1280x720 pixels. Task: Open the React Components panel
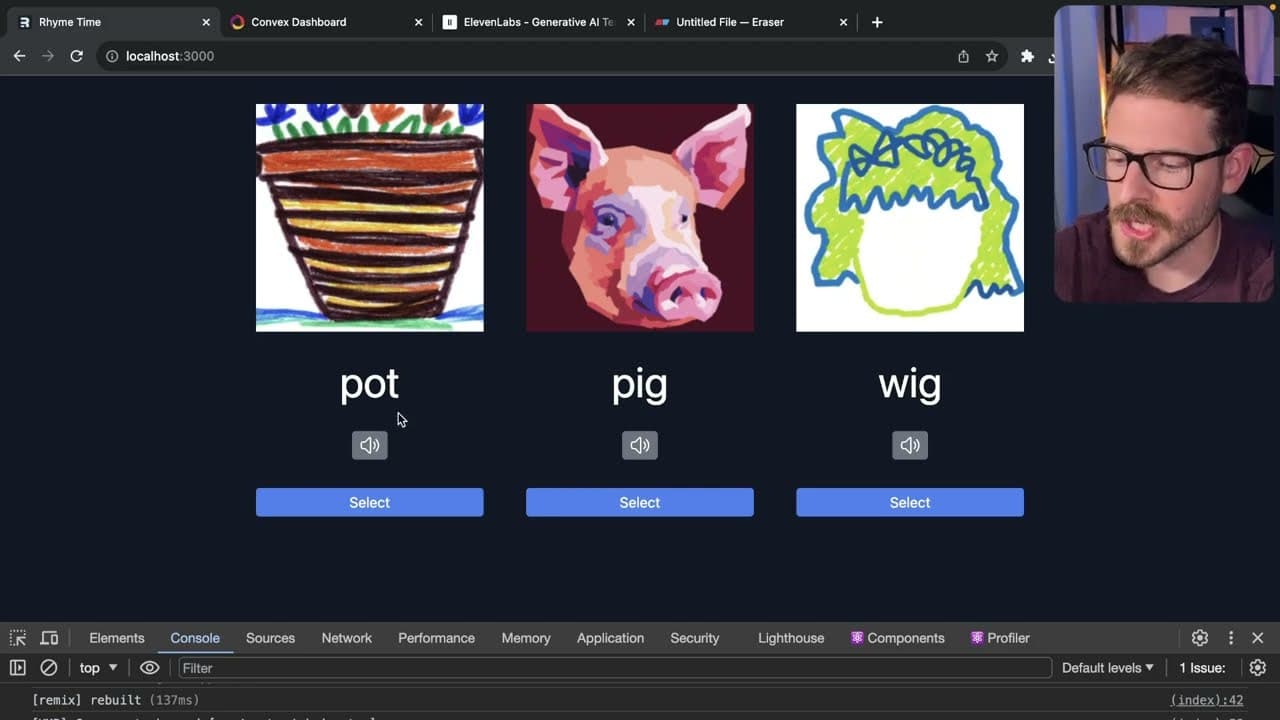tap(897, 638)
